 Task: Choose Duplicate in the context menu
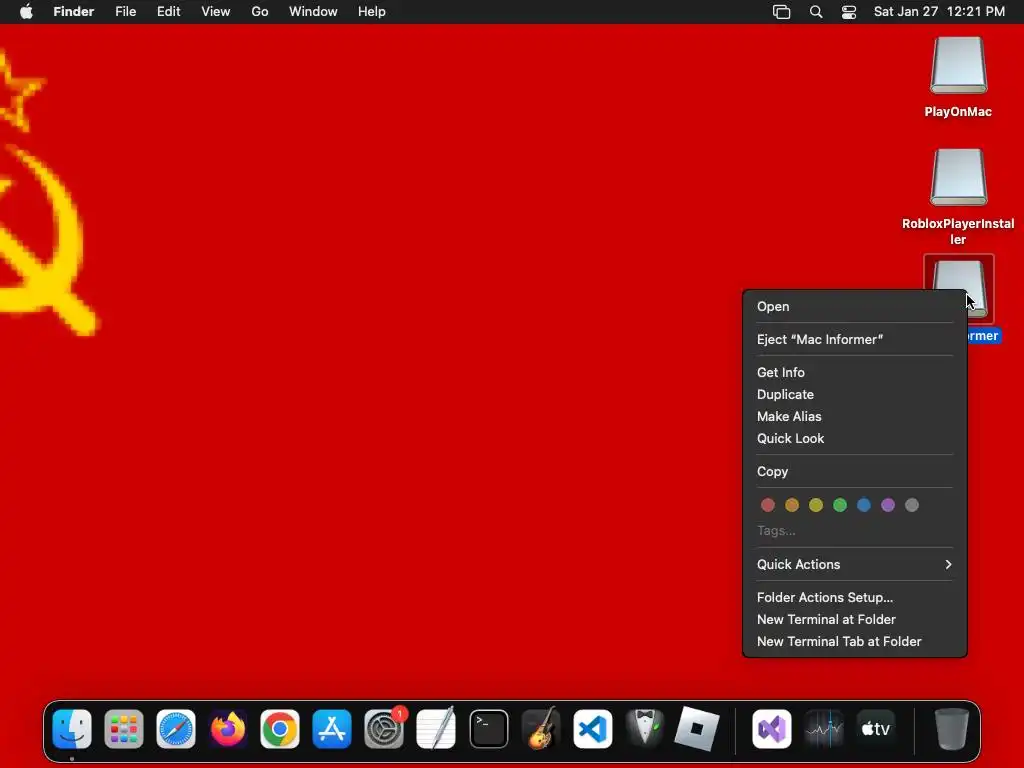click(855, 394)
